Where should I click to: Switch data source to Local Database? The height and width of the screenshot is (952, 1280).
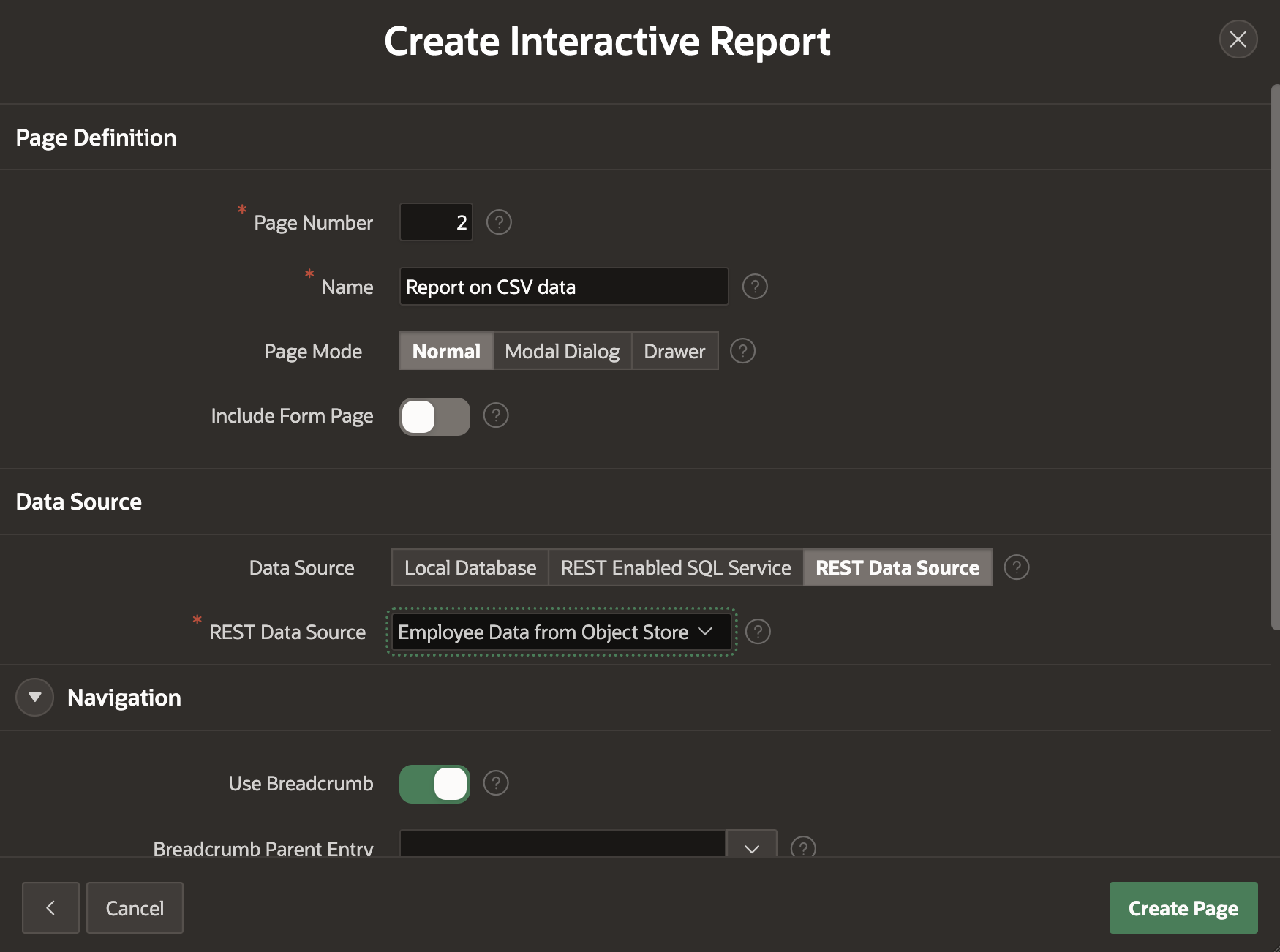[470, 568]
